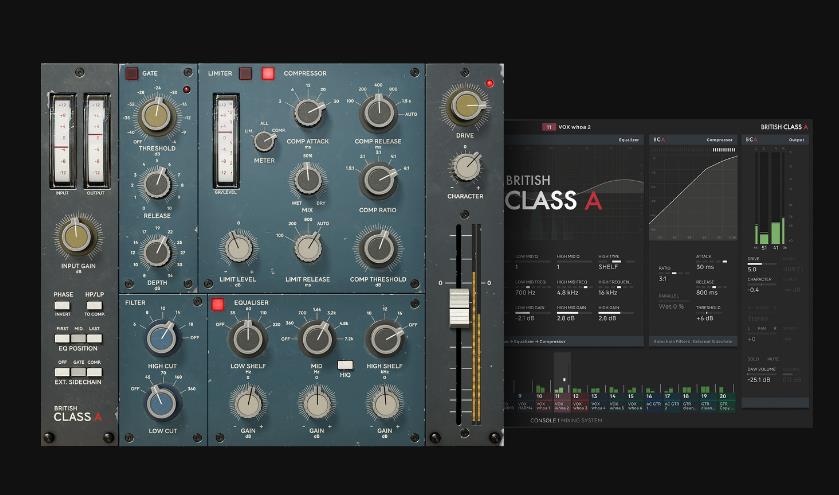This screenshot has height=495, width=839.
Task: Enable the HiQ switch for Mid band
Action: (345, 364)
